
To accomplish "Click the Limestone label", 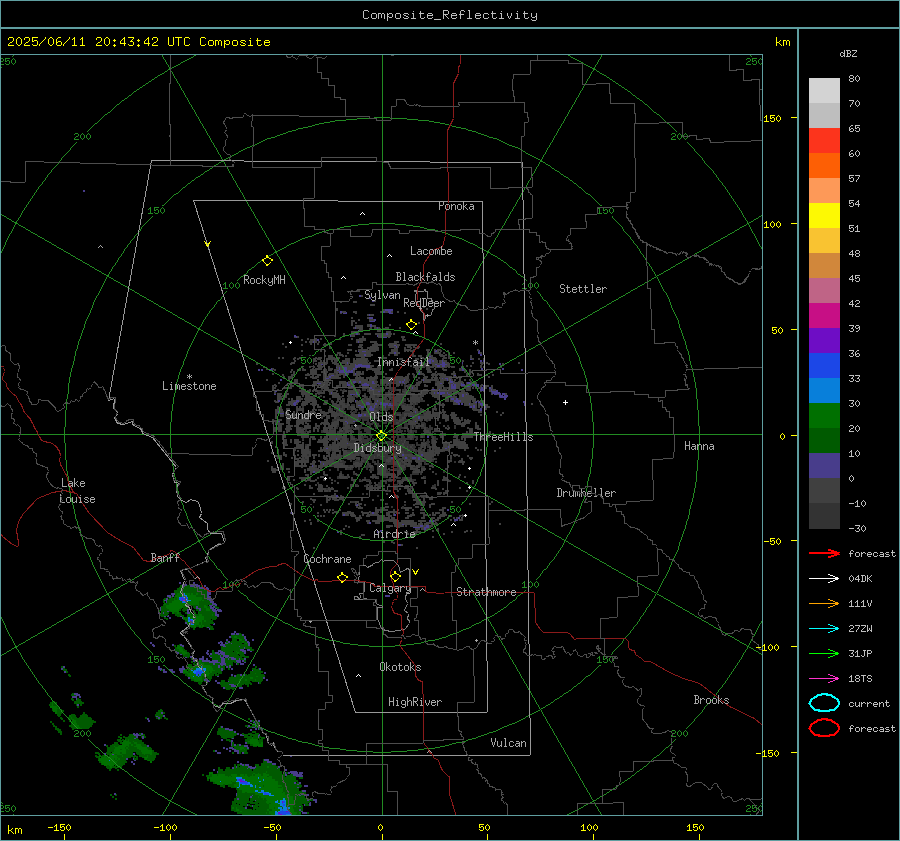I will tap(189, 386).
